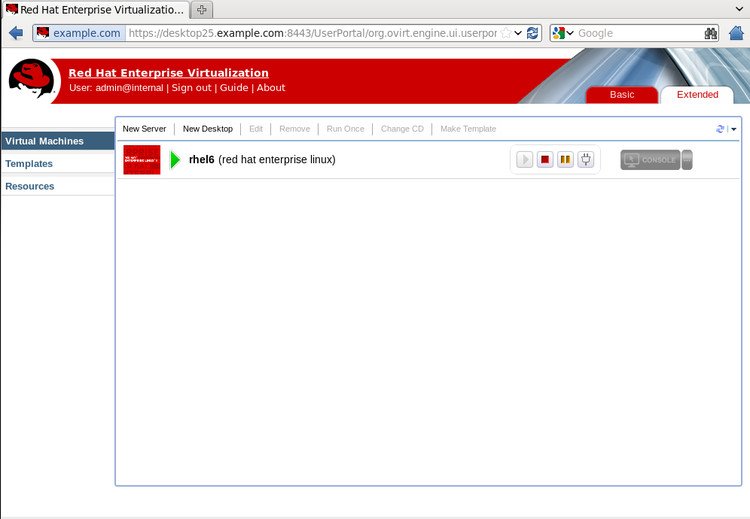
Task: Refresh the VM list with the panel refresh icon
Action: [x=720, y=129]
